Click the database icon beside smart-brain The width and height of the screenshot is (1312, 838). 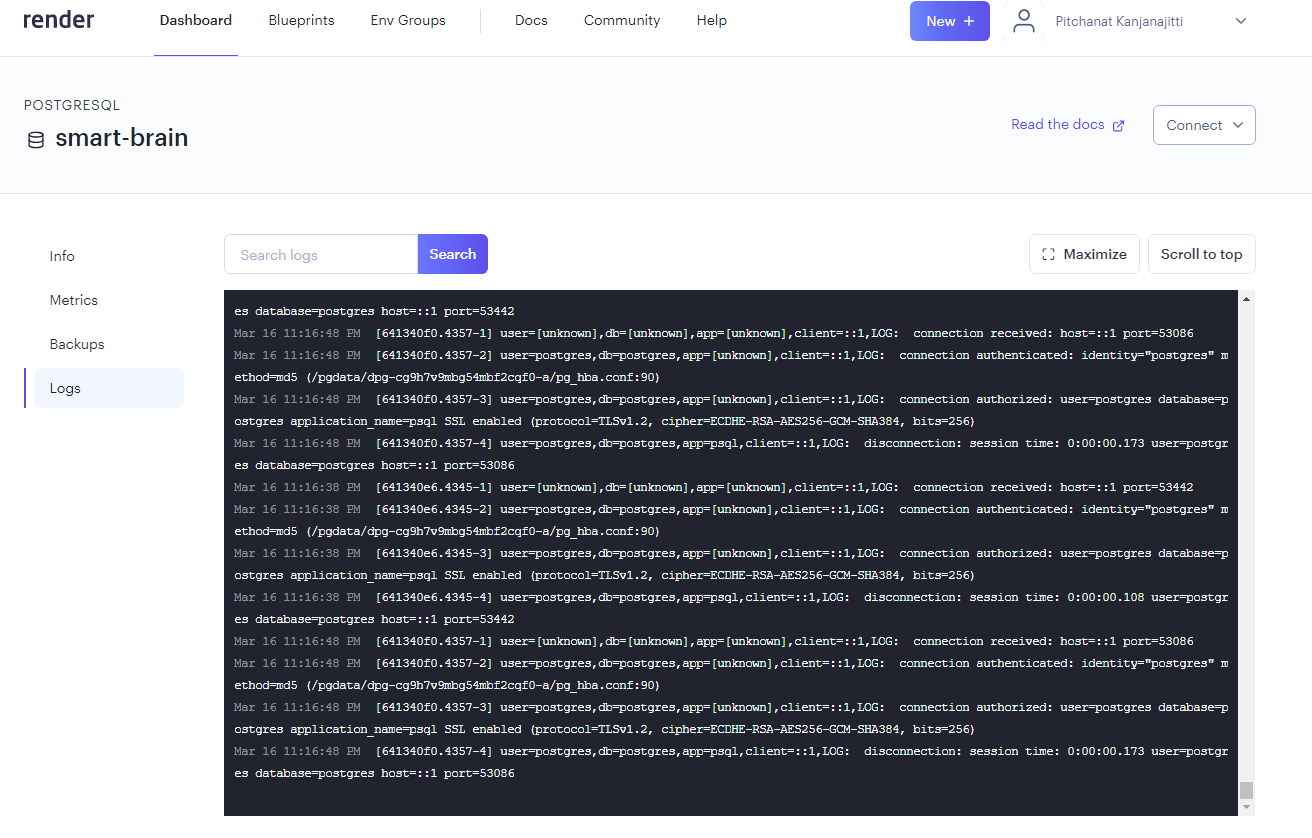(35, 139)
